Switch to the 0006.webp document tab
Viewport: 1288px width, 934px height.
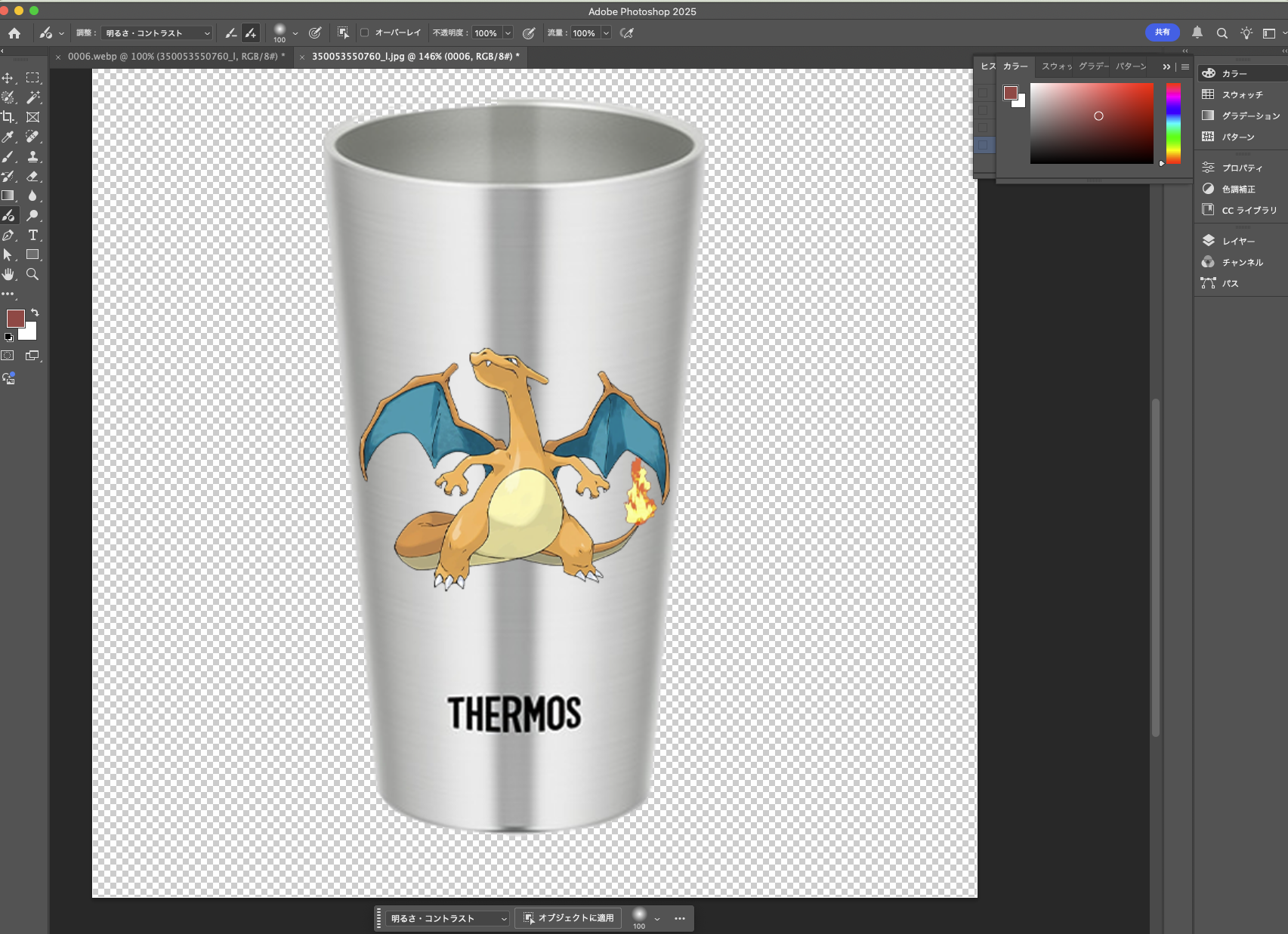[175, 57]
